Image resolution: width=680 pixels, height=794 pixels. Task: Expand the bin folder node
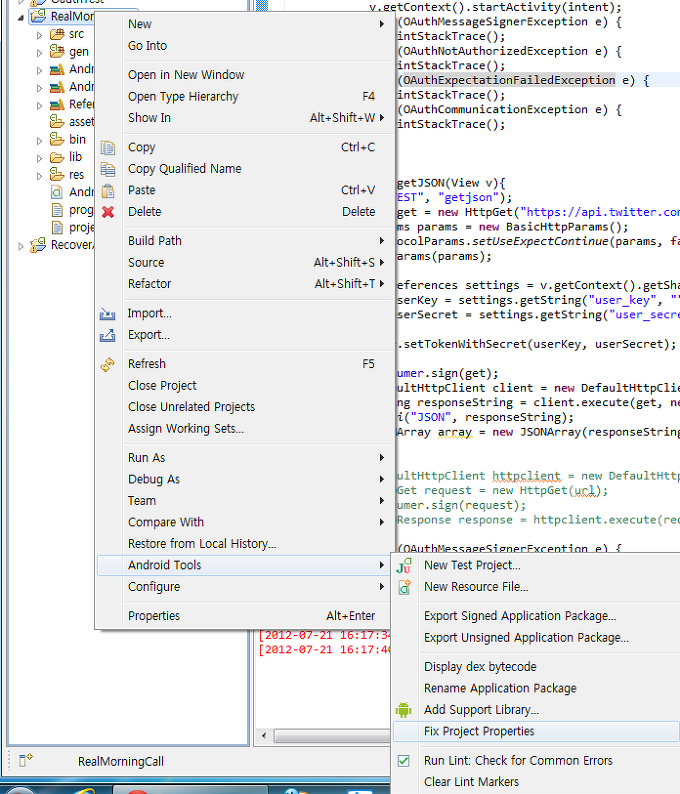[39, 140]
